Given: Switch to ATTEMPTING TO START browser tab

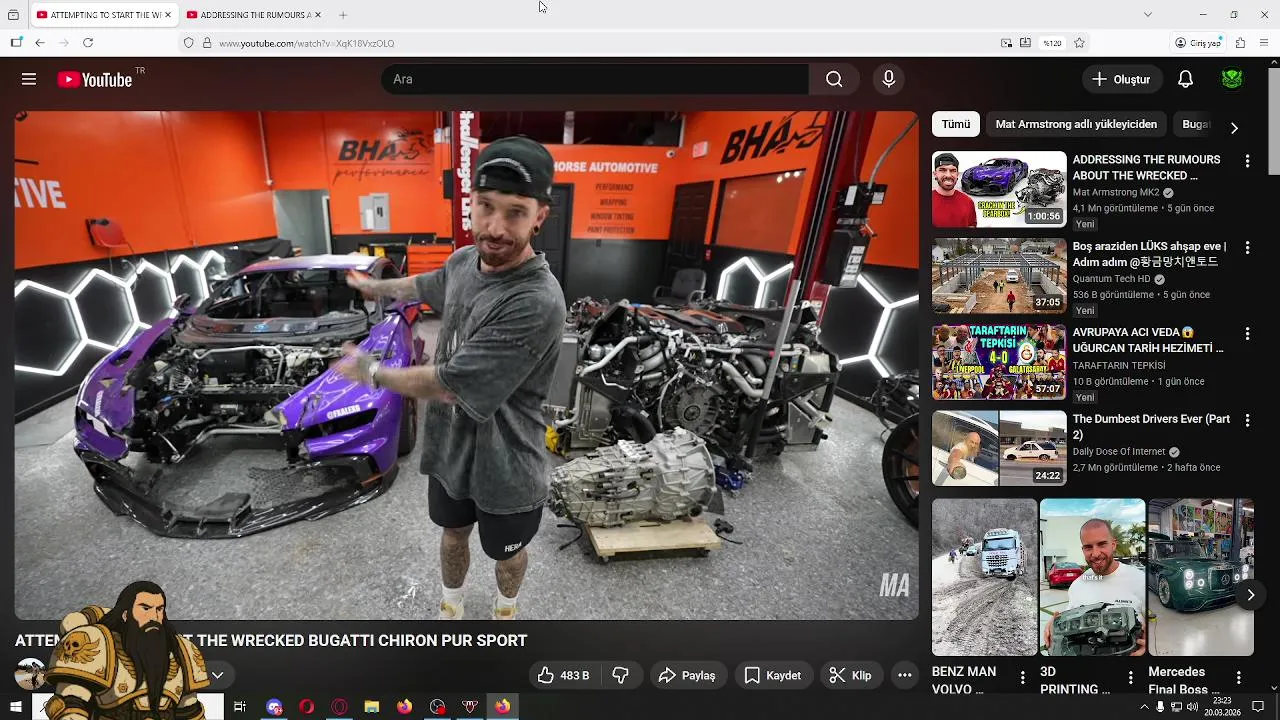Looking at the screenshot, I should pyautogui.click(x=103, y=15).
